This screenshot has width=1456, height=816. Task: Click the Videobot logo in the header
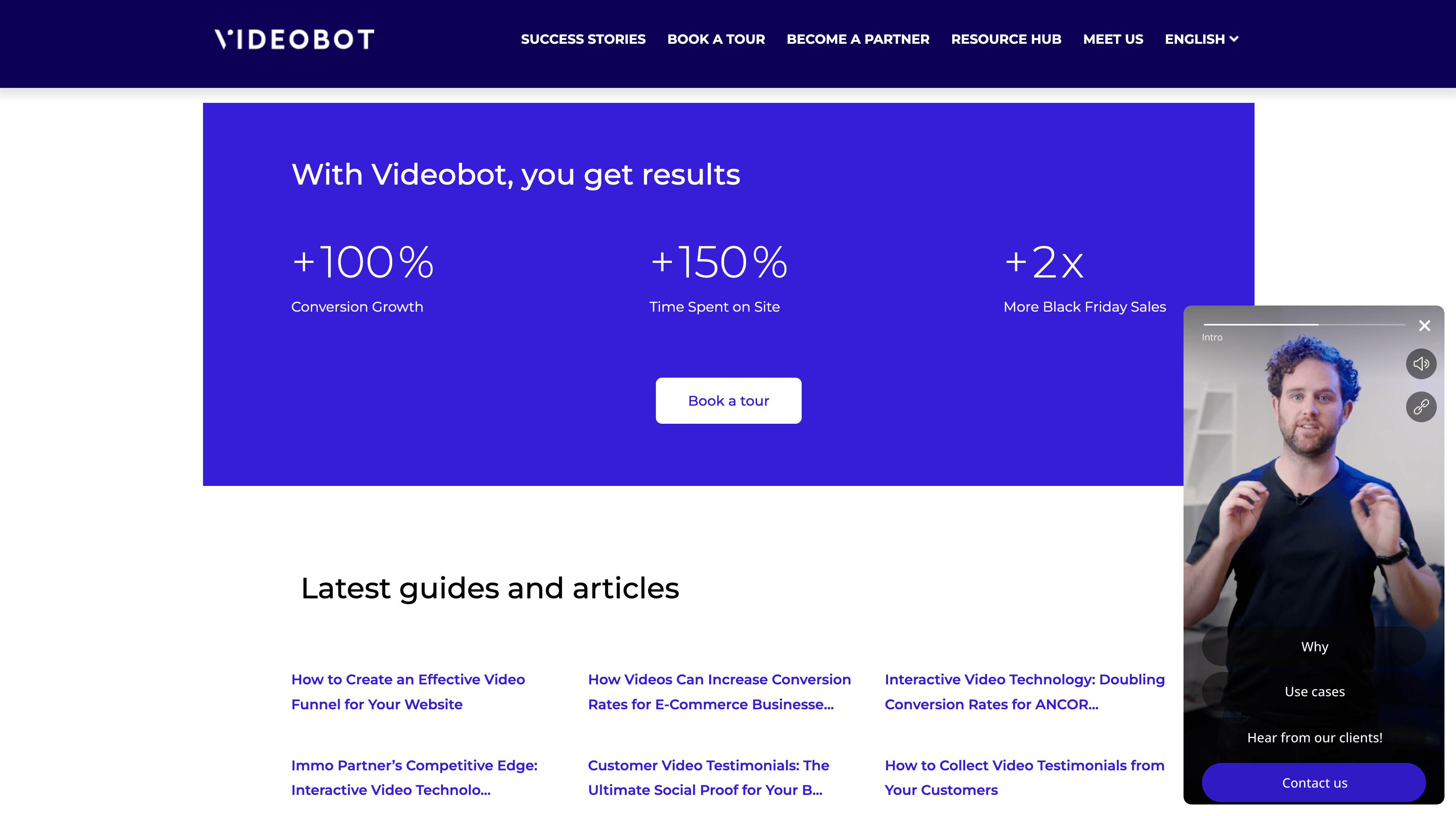[294, 39]
